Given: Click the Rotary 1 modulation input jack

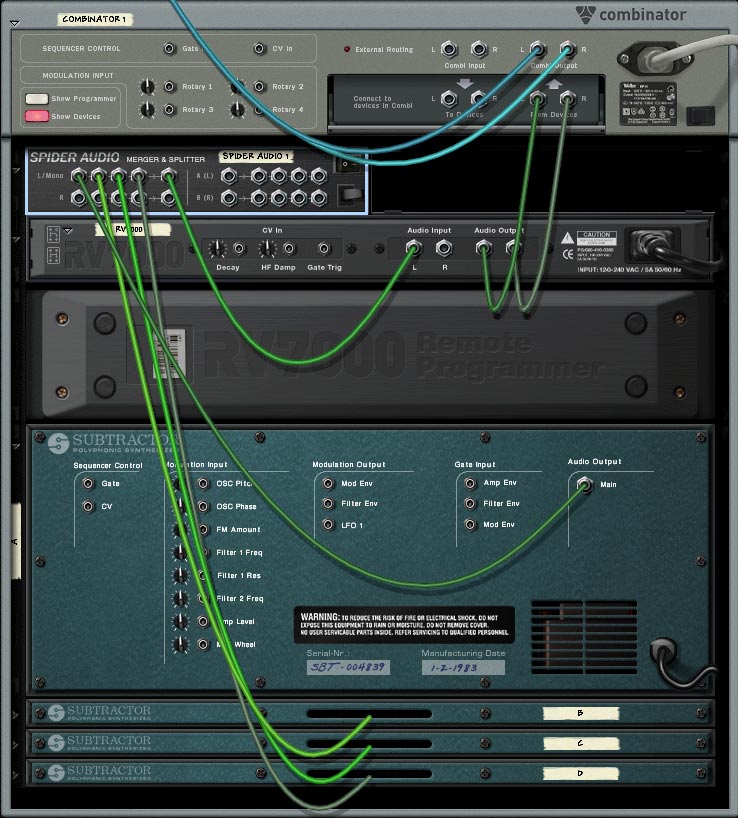Looking at the screenshot, I should coord(169,86).
